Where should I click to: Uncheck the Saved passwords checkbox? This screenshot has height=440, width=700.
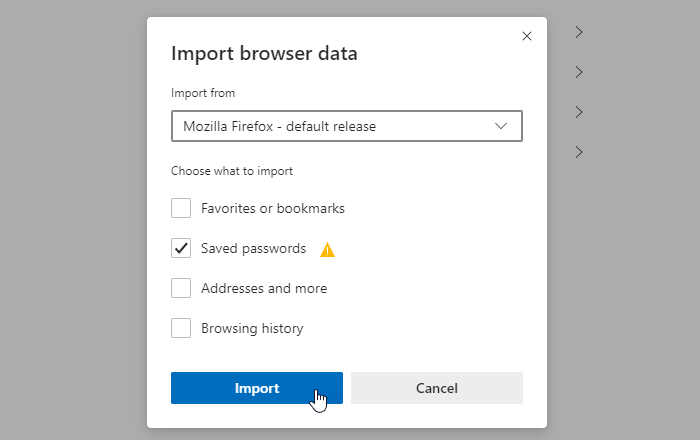point(181,248)
